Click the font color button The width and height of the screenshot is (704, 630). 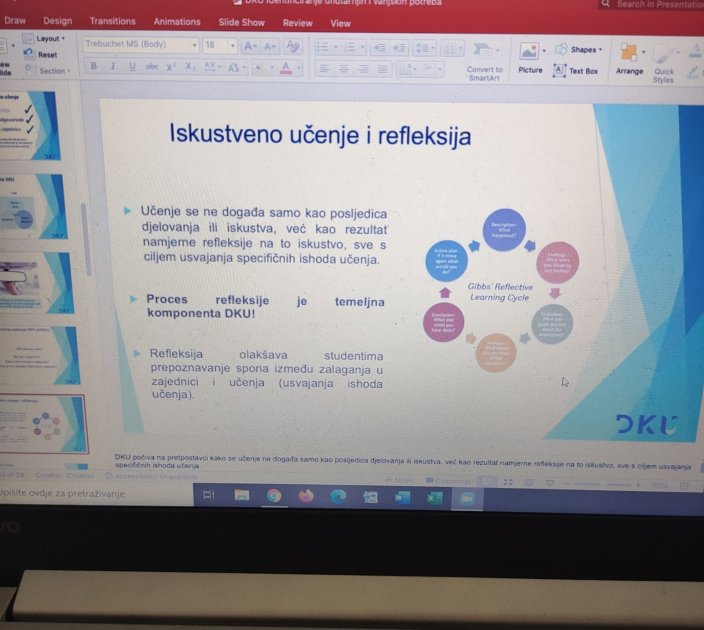click(286, 68)
